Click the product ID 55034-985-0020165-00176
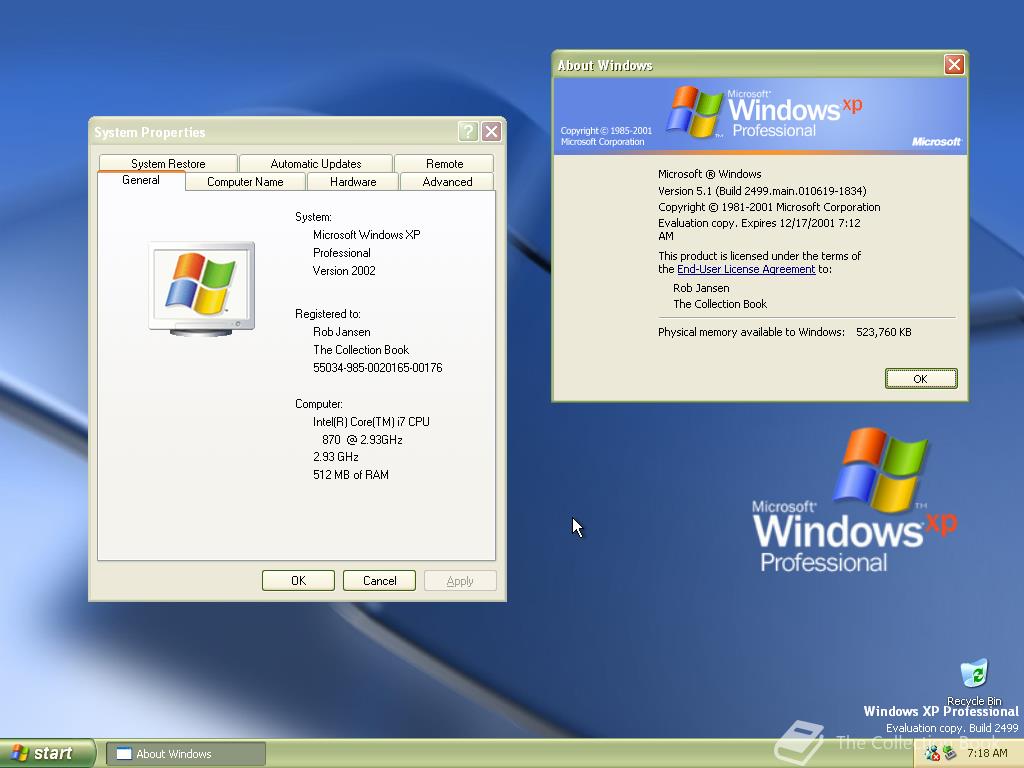This screenshot has width=1024, height=768. pos(377,368)
